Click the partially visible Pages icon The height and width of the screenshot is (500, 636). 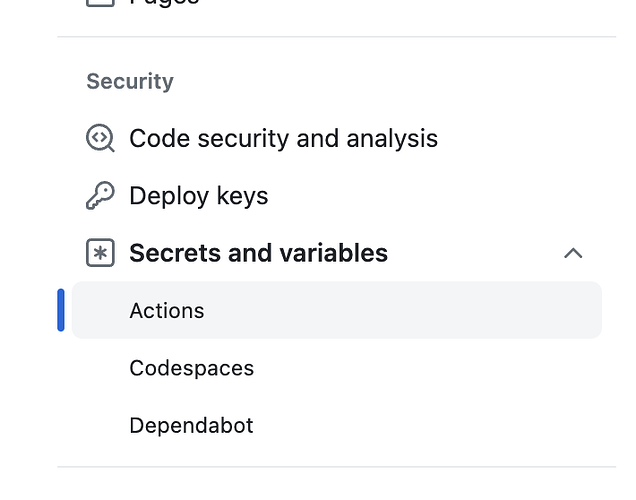tap(100, 3)
